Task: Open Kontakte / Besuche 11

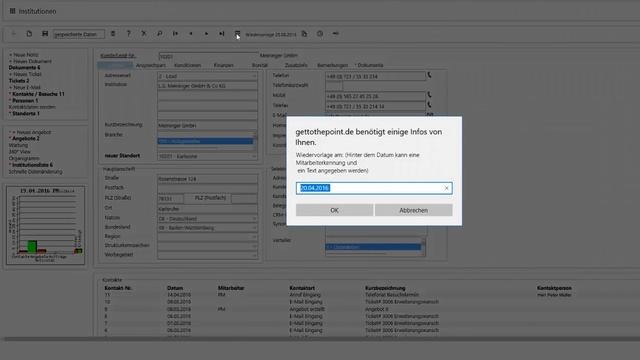Action: 38,94
